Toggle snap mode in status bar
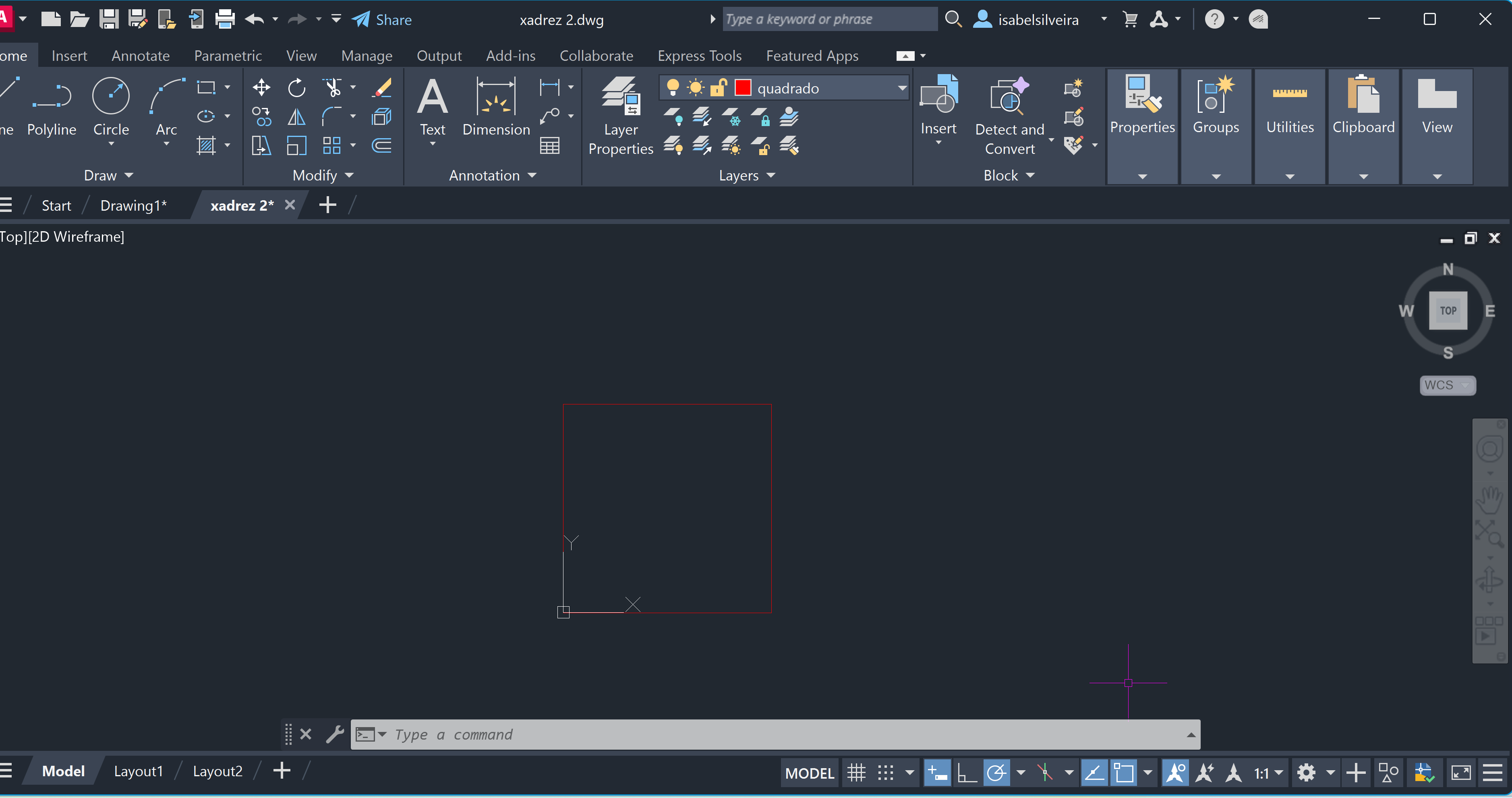 coord(886,773)
